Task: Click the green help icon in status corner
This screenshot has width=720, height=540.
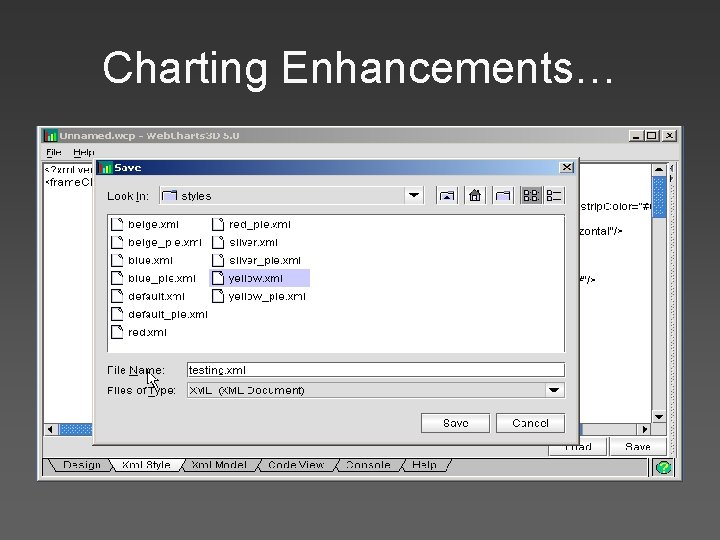Action: (x=664, y=468)
